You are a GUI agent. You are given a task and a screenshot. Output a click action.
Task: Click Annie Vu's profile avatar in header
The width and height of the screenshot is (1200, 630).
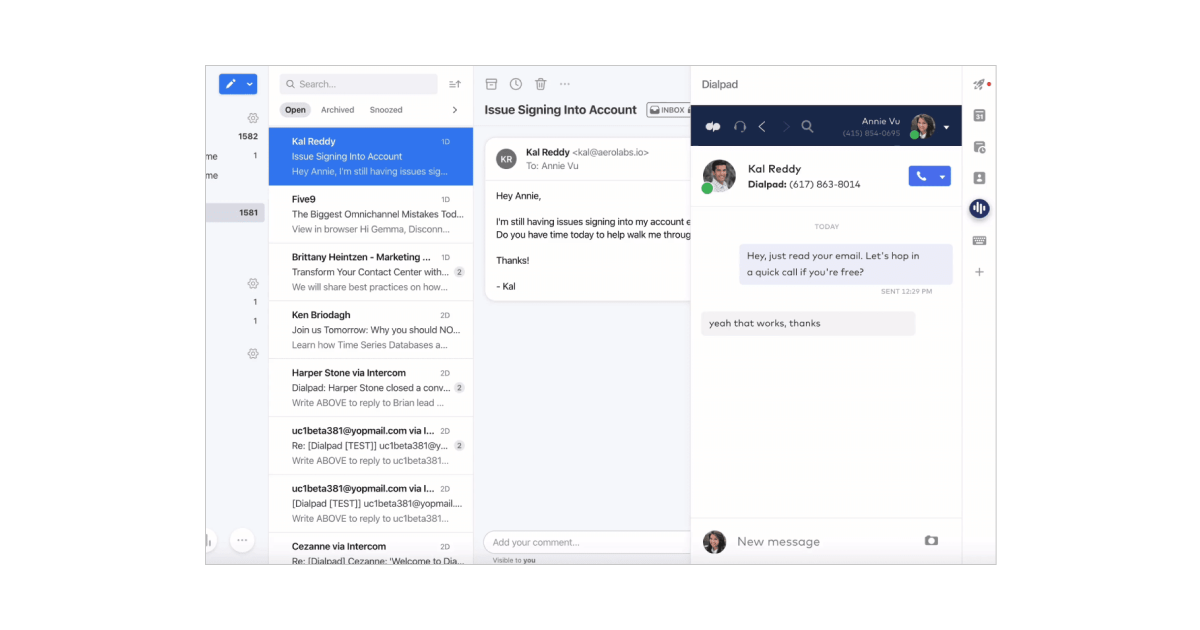(x=922, y=126)
